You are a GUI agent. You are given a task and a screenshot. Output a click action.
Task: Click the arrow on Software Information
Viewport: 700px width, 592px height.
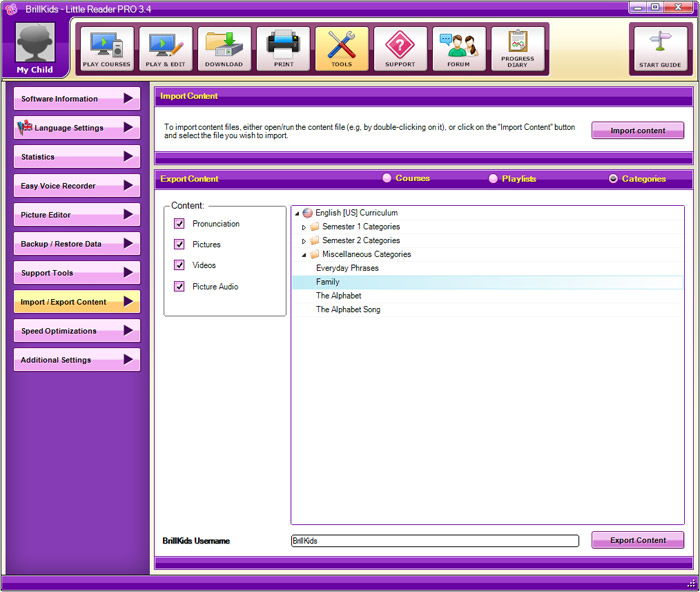[128, 98]
